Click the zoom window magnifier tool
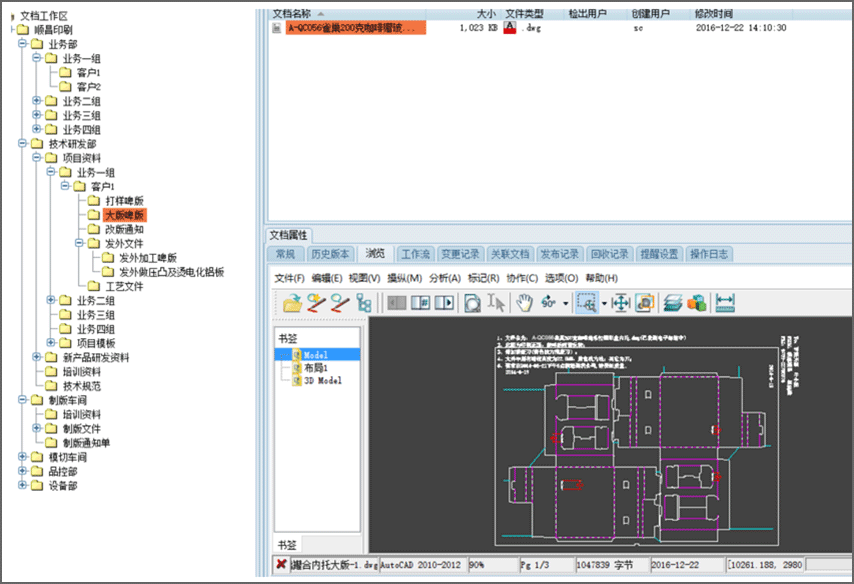The width and height of the screenshot is (854, 584). [x=587, y=302]
